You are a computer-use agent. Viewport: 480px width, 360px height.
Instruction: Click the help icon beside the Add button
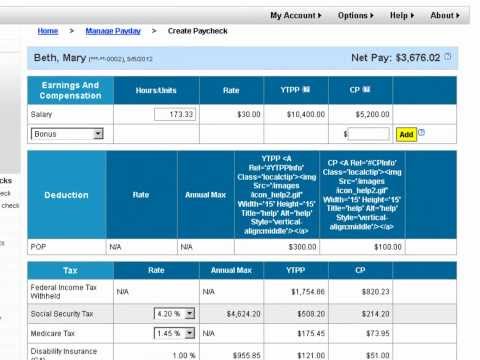pyautogui.click(x=422, y=132)
